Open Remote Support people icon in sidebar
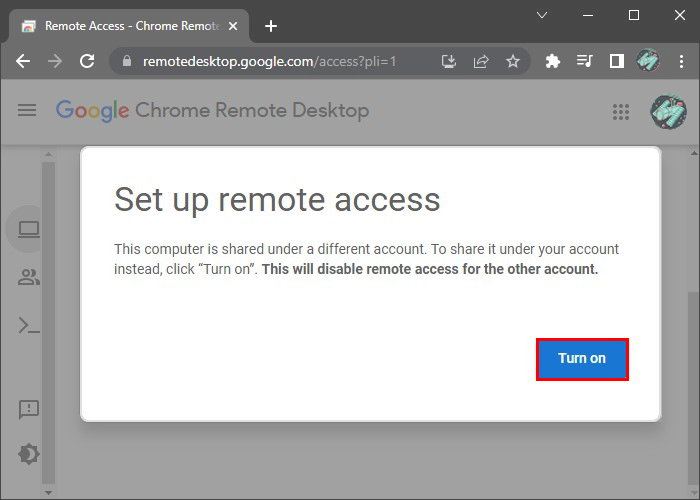This screenshot has height=500, width=700. coord(28,278)
